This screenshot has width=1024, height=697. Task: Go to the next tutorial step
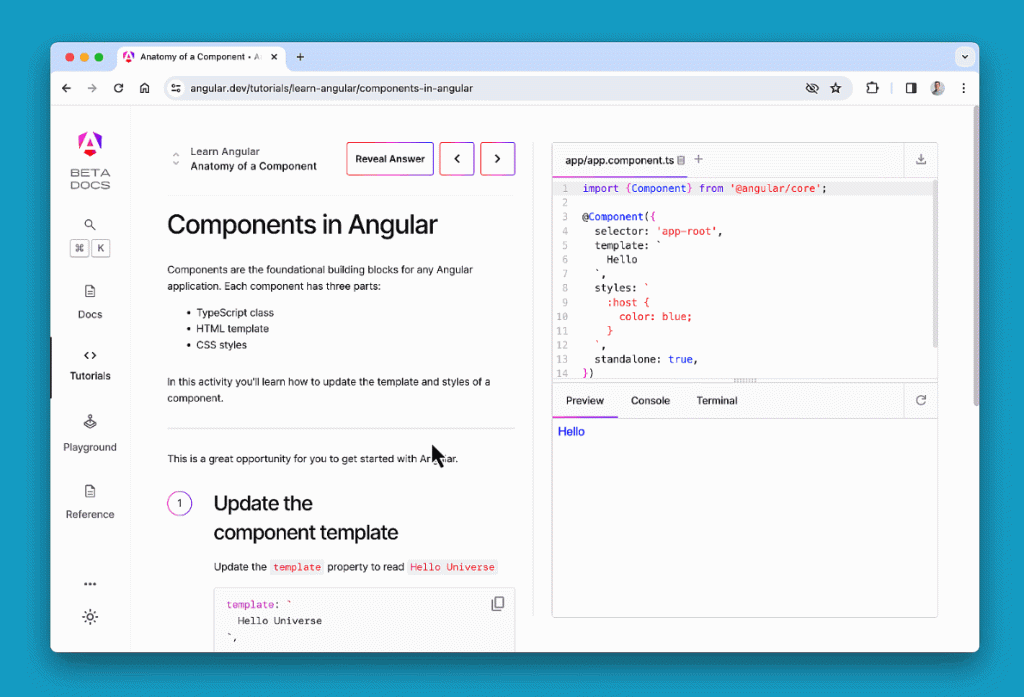point(498,159)
